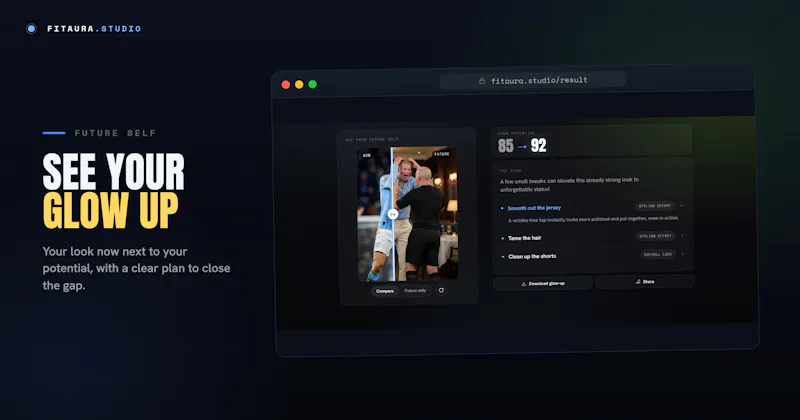Image resolution: width=800 pixels, height=420 pixels.
Task: Click the regenerate refresh icon
Action: coord(441,290)
